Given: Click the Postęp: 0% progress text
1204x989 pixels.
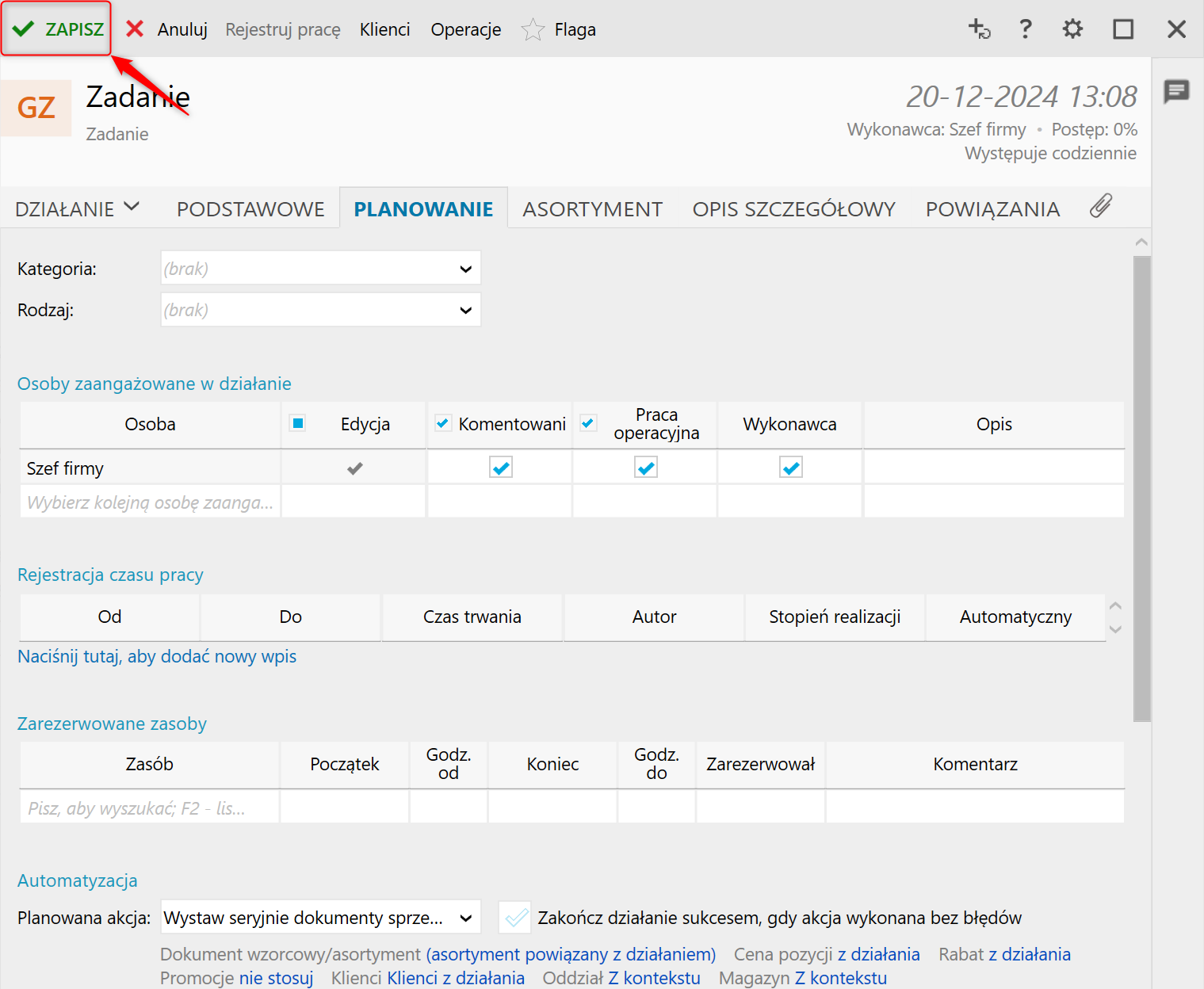Looking at the screenshot, I should click(x=1094, y=129).
